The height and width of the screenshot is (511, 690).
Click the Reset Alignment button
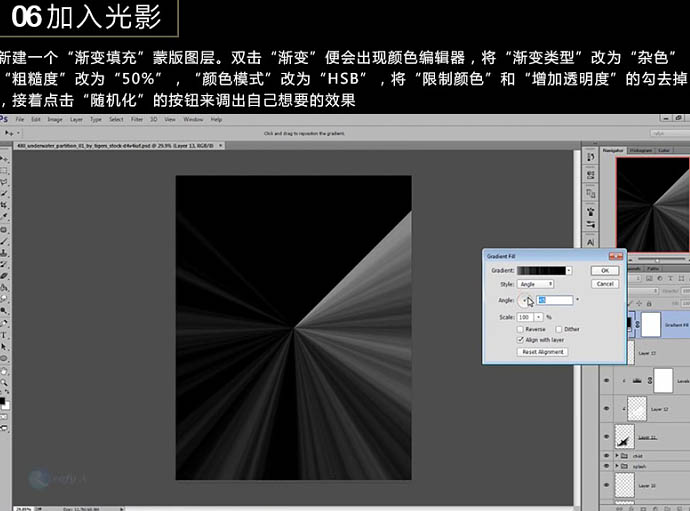[542, 352]
